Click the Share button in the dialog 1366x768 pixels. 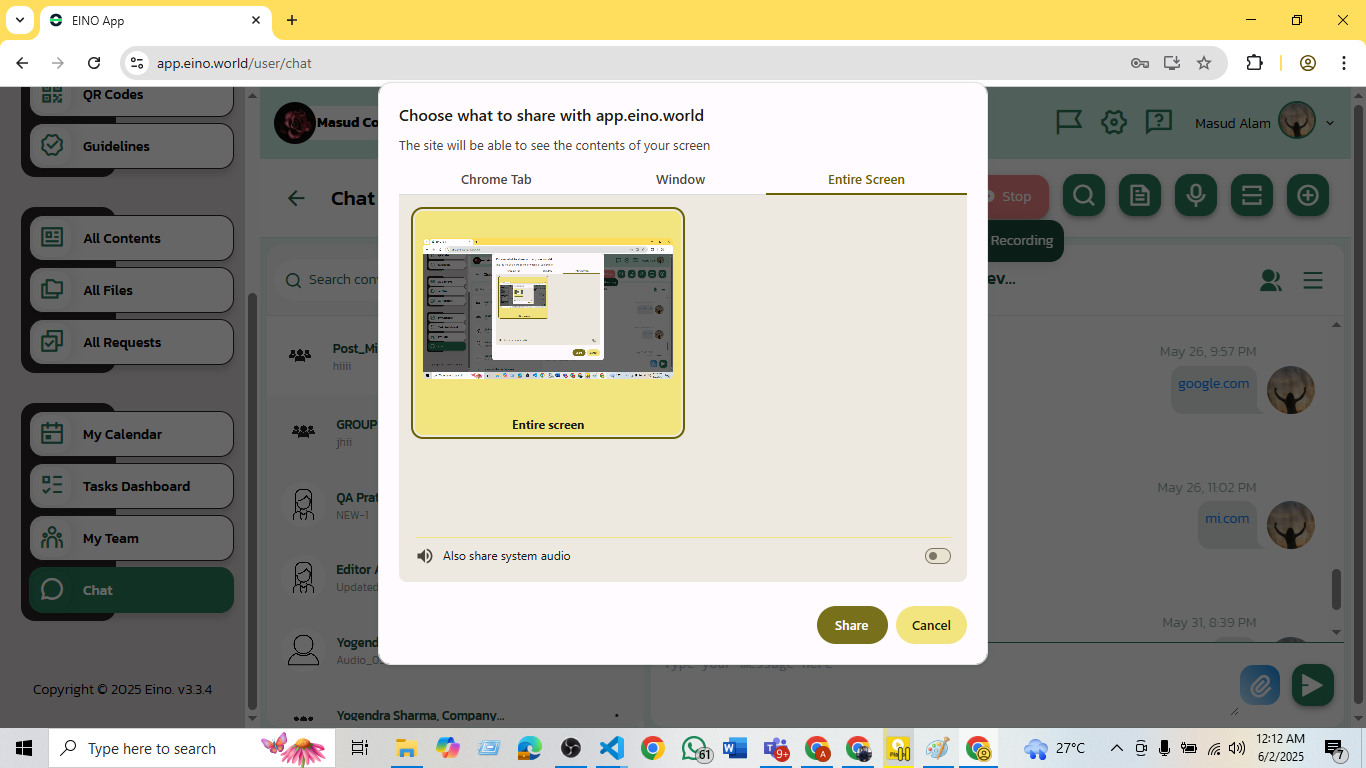pos(852,625)
